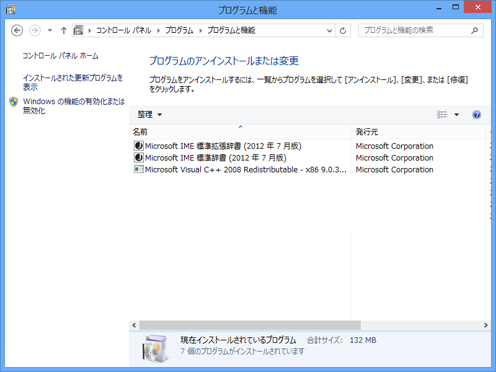
Task: Click the magnifier search icon
Action: point(475,31)
